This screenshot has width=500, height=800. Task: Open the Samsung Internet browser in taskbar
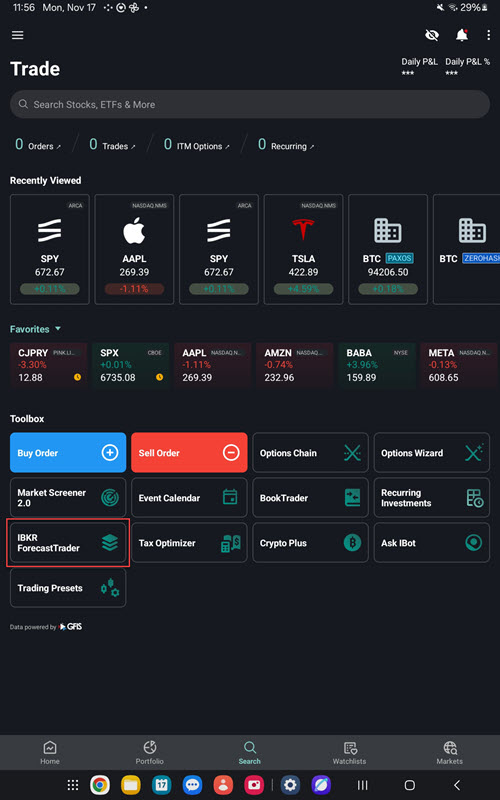(321, 785)
